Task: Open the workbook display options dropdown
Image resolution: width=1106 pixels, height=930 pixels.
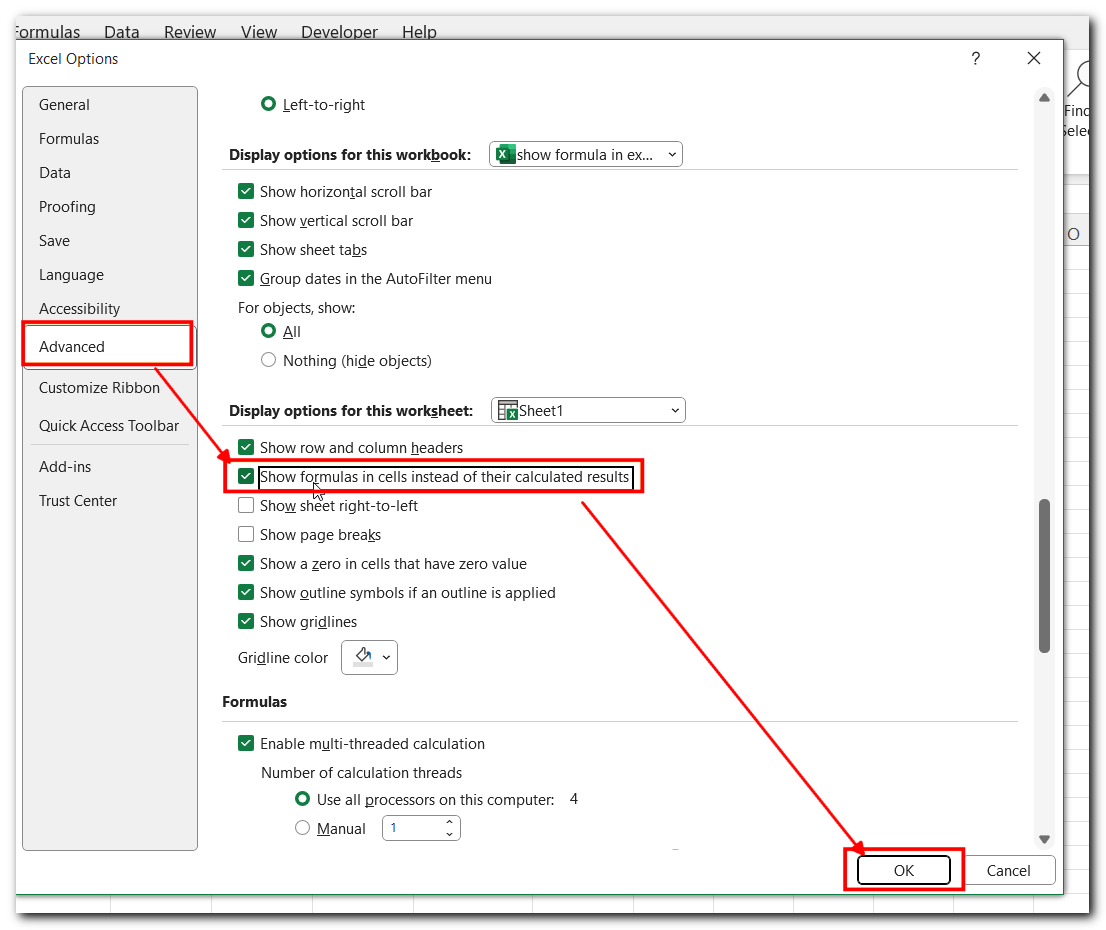Action: (585, 155)
